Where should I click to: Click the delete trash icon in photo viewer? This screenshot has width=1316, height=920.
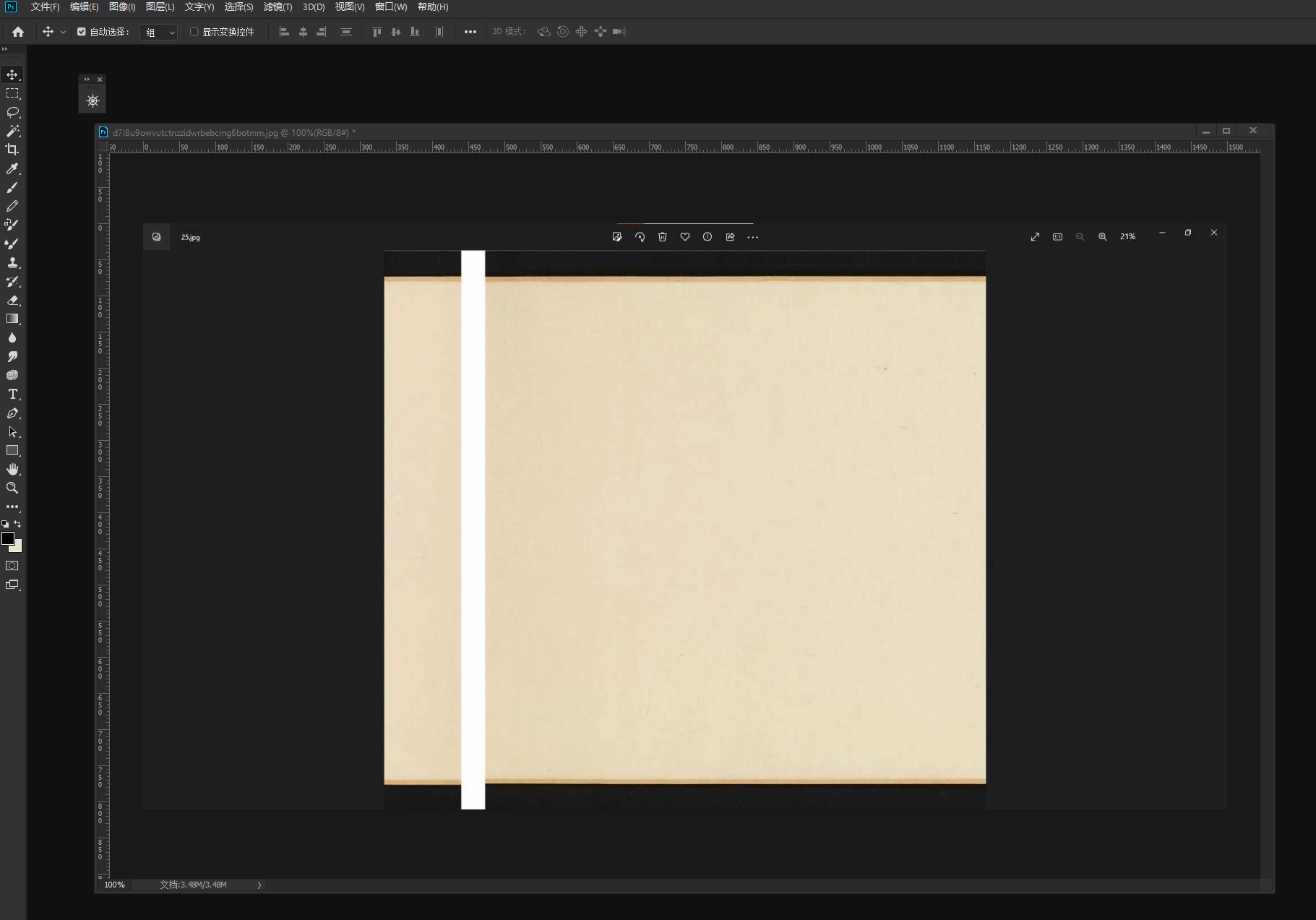[662, 237]
